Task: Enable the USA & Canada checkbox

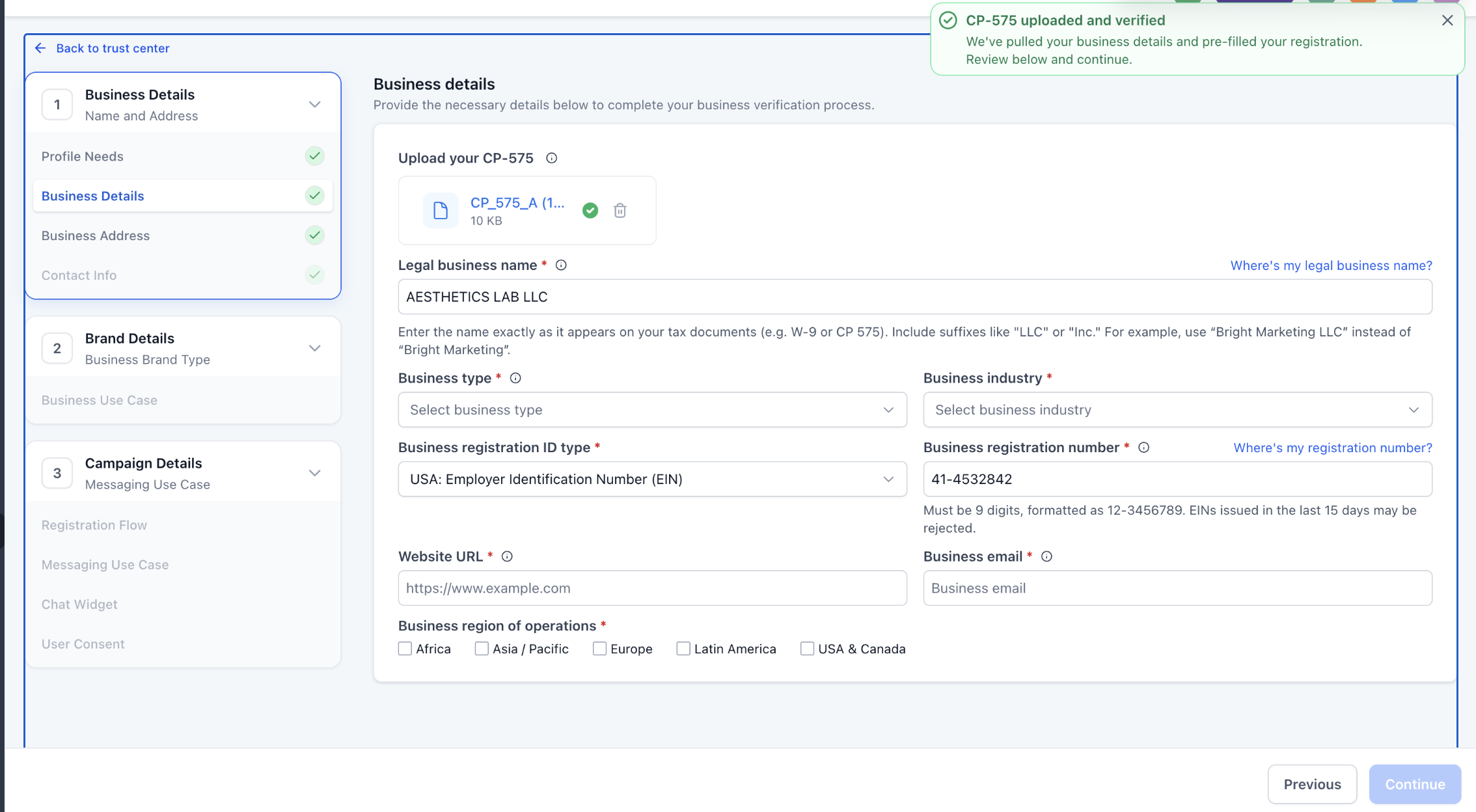Action: 807,649
